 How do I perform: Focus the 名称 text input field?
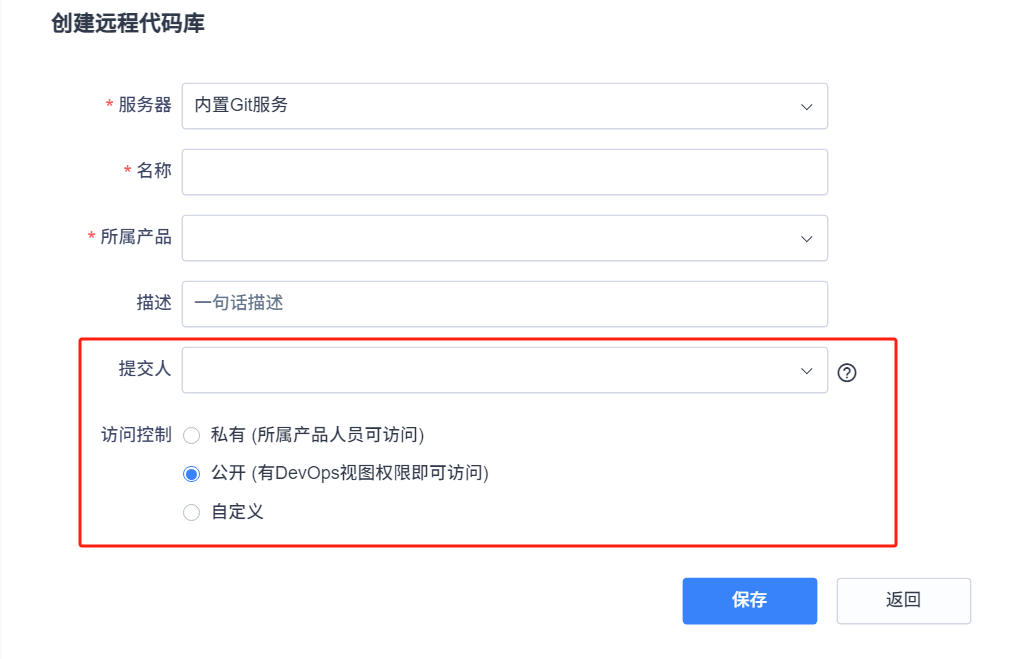click(x=504, y=172)
